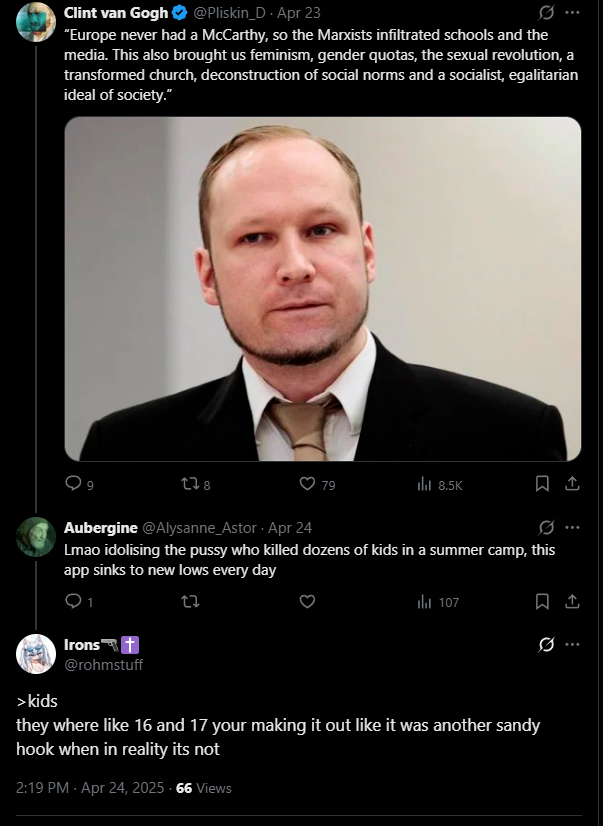Open the @rohmstuff profile handle

coord(103,665)
